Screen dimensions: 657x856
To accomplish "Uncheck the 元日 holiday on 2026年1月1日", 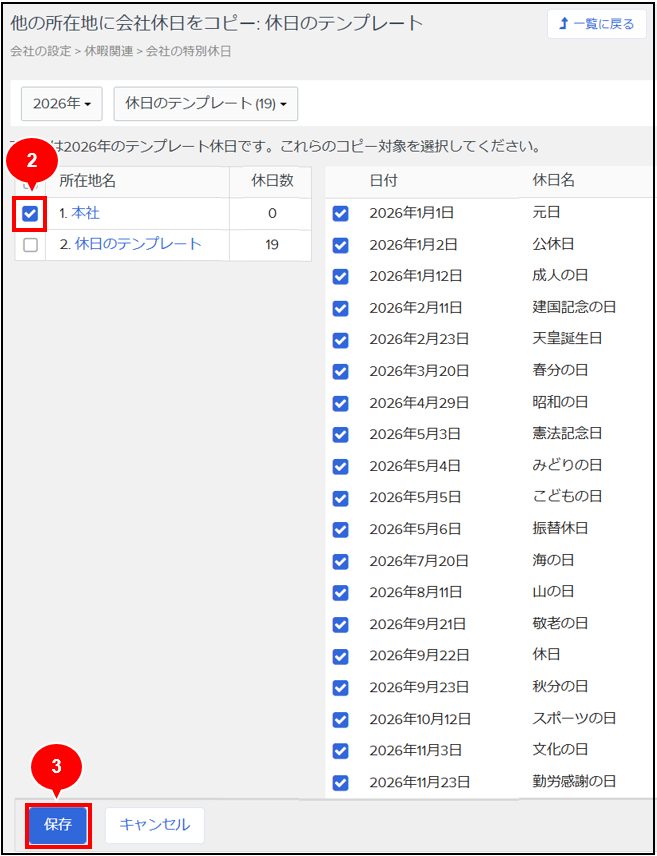I will coord(341,213).
